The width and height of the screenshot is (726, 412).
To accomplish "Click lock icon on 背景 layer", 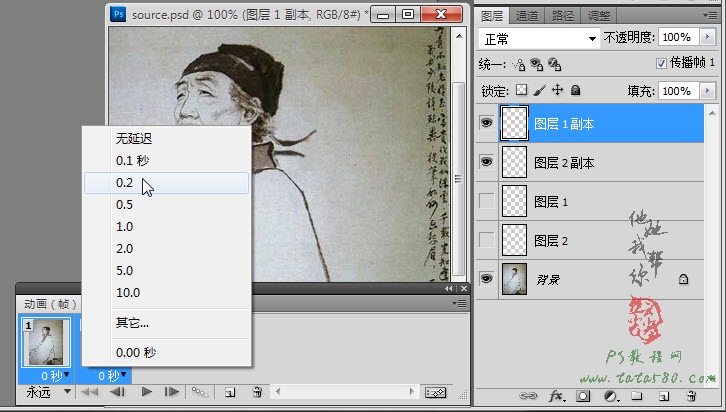I will point(683,279).
